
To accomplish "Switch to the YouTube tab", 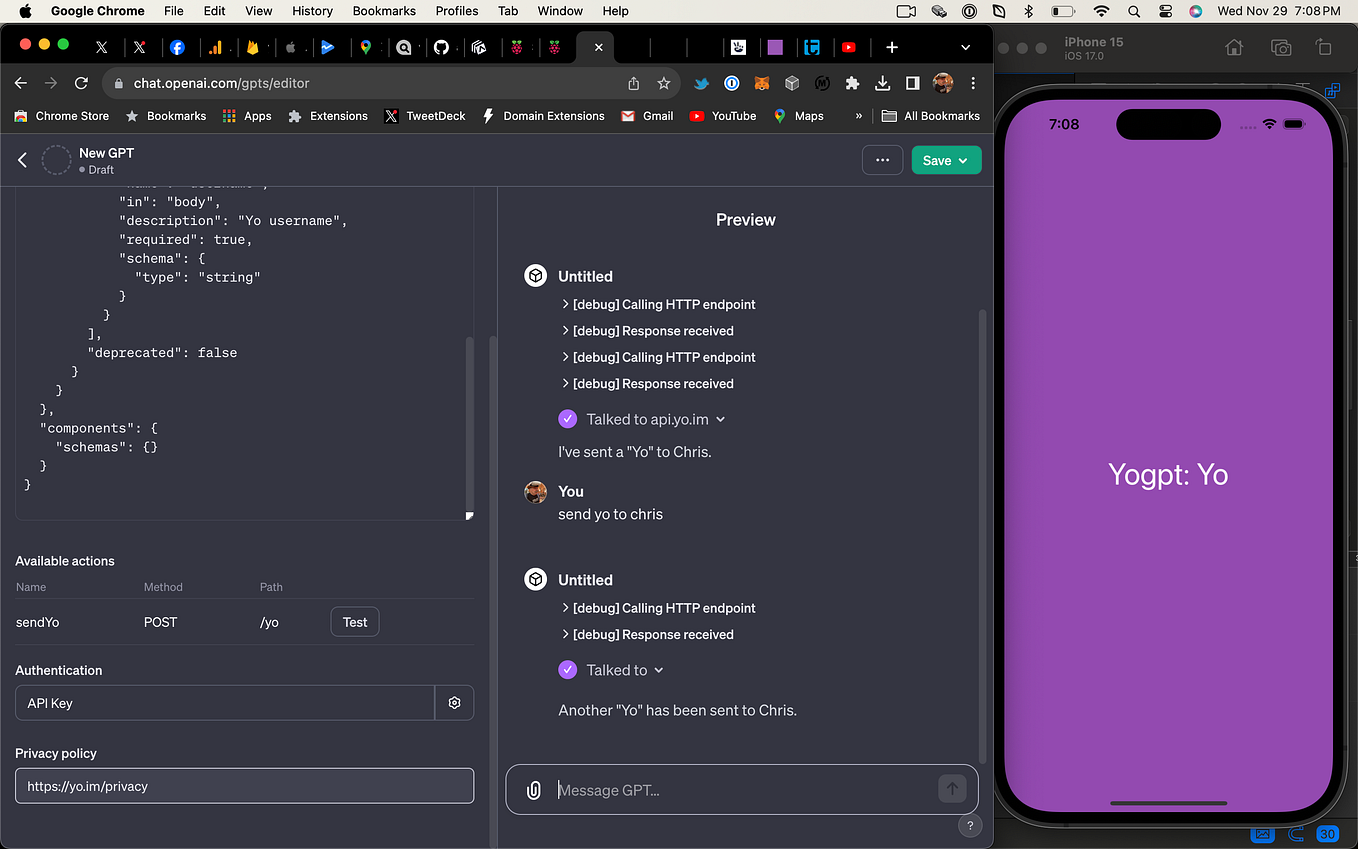I will tap(848, 47).
